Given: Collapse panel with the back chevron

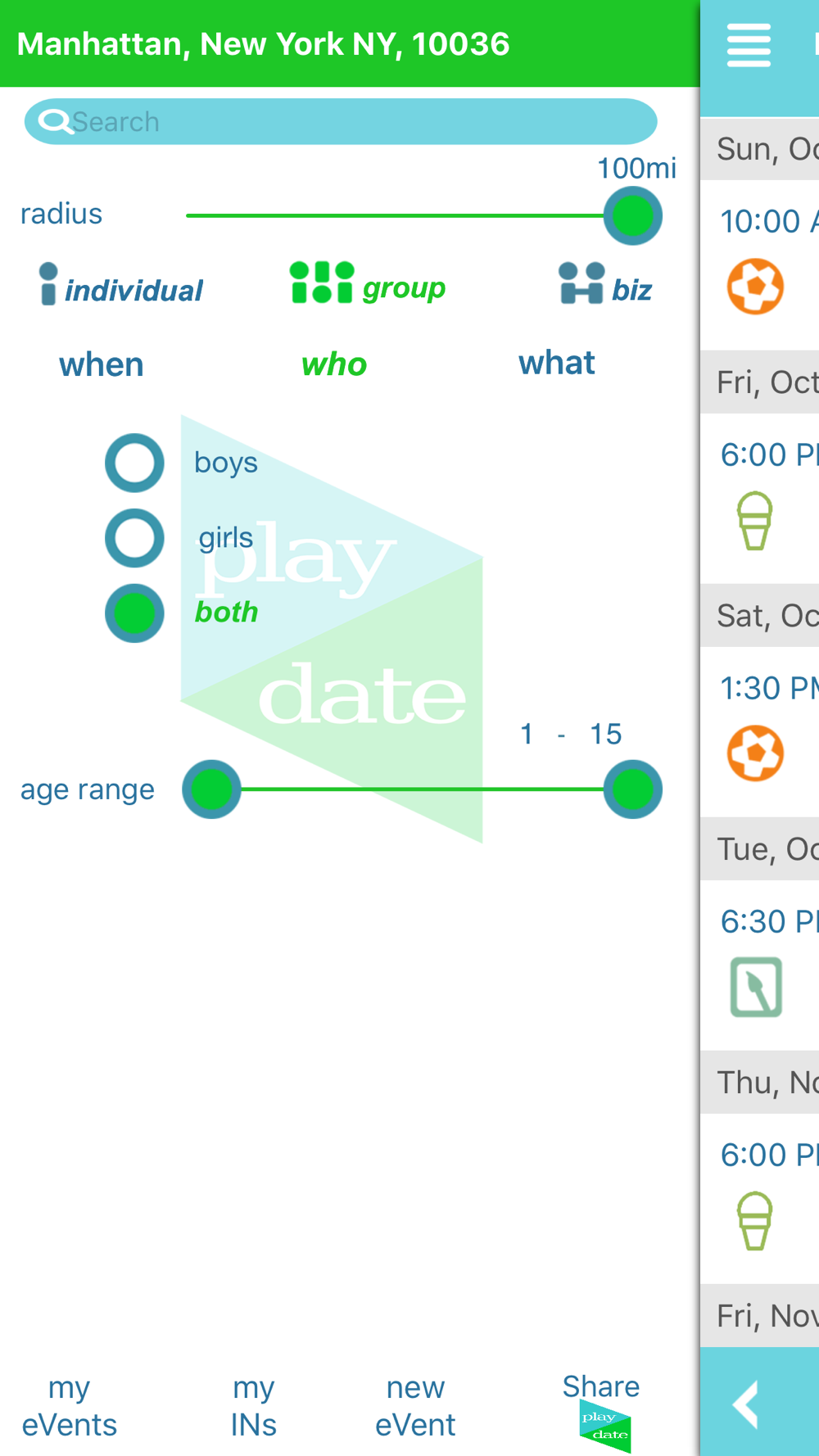Looking at the screenshot, I should [x=746, y=1404].
